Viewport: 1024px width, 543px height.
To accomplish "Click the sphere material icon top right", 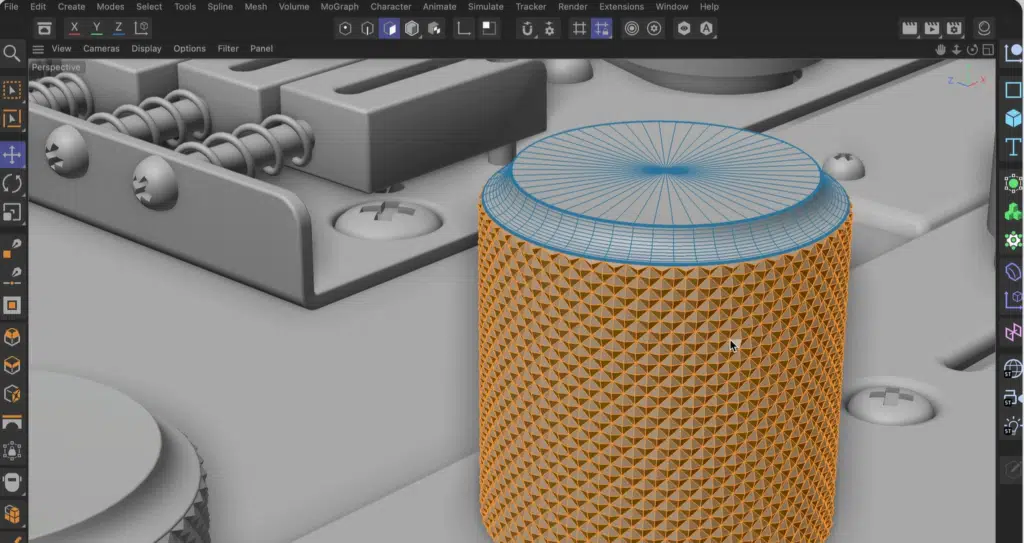I will [984, 28].
